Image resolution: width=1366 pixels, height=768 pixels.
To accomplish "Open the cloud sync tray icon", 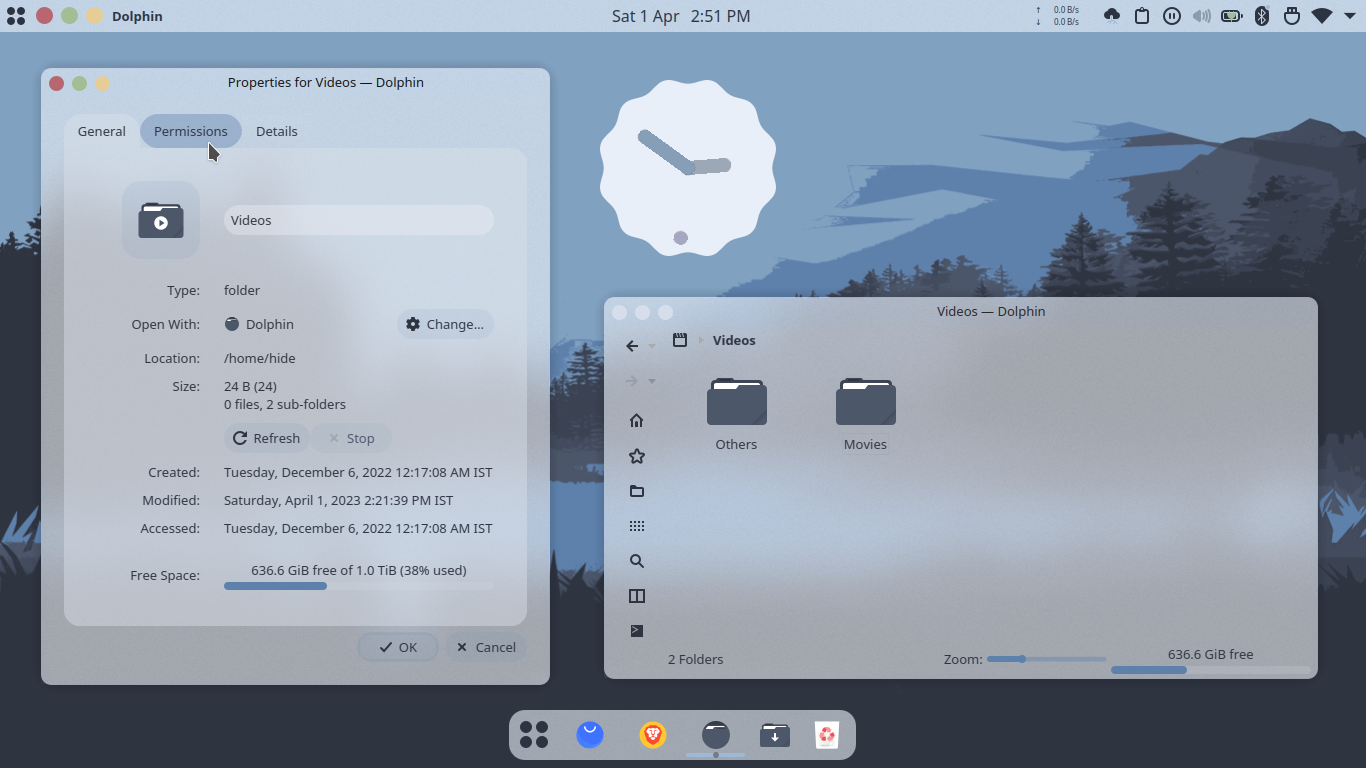I will pyautogui.click(x=1112, y=16).
